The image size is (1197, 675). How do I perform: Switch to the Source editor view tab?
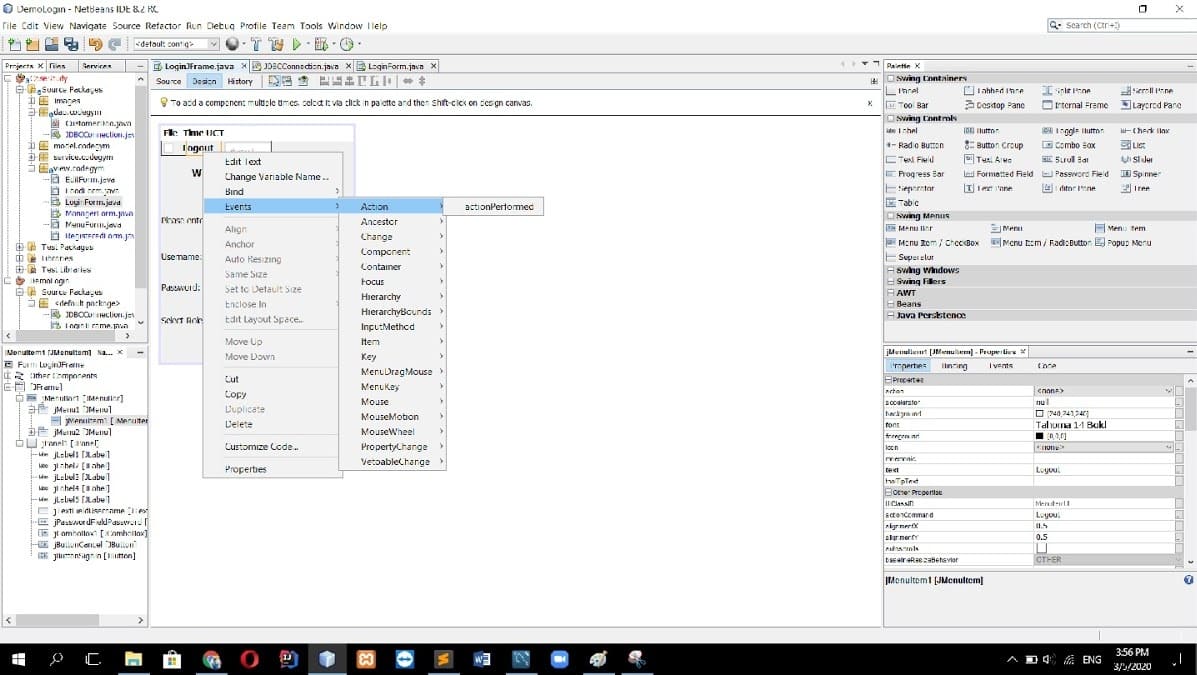[x=168, y=81]
